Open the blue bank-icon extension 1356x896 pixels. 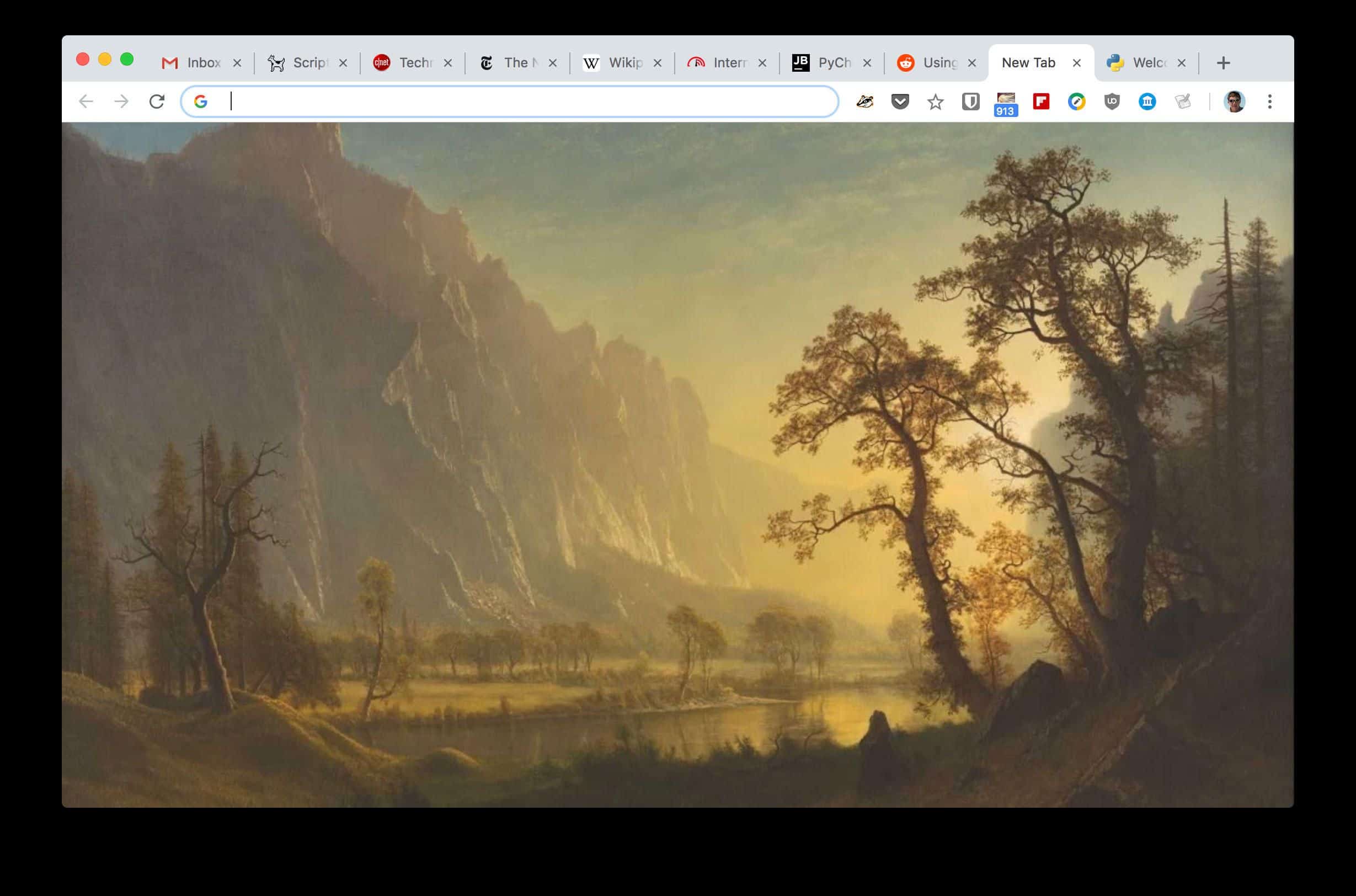pyautogui.click(x=1147, y=102)
